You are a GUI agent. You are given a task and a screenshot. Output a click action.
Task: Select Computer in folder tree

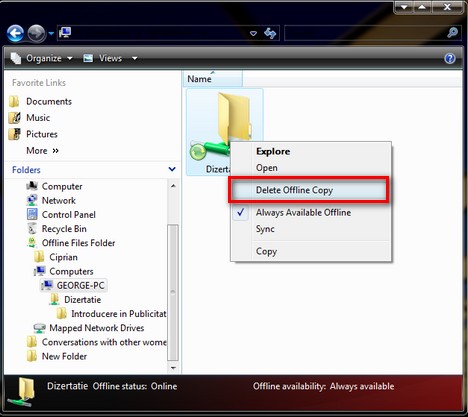(x=62, y=186)
